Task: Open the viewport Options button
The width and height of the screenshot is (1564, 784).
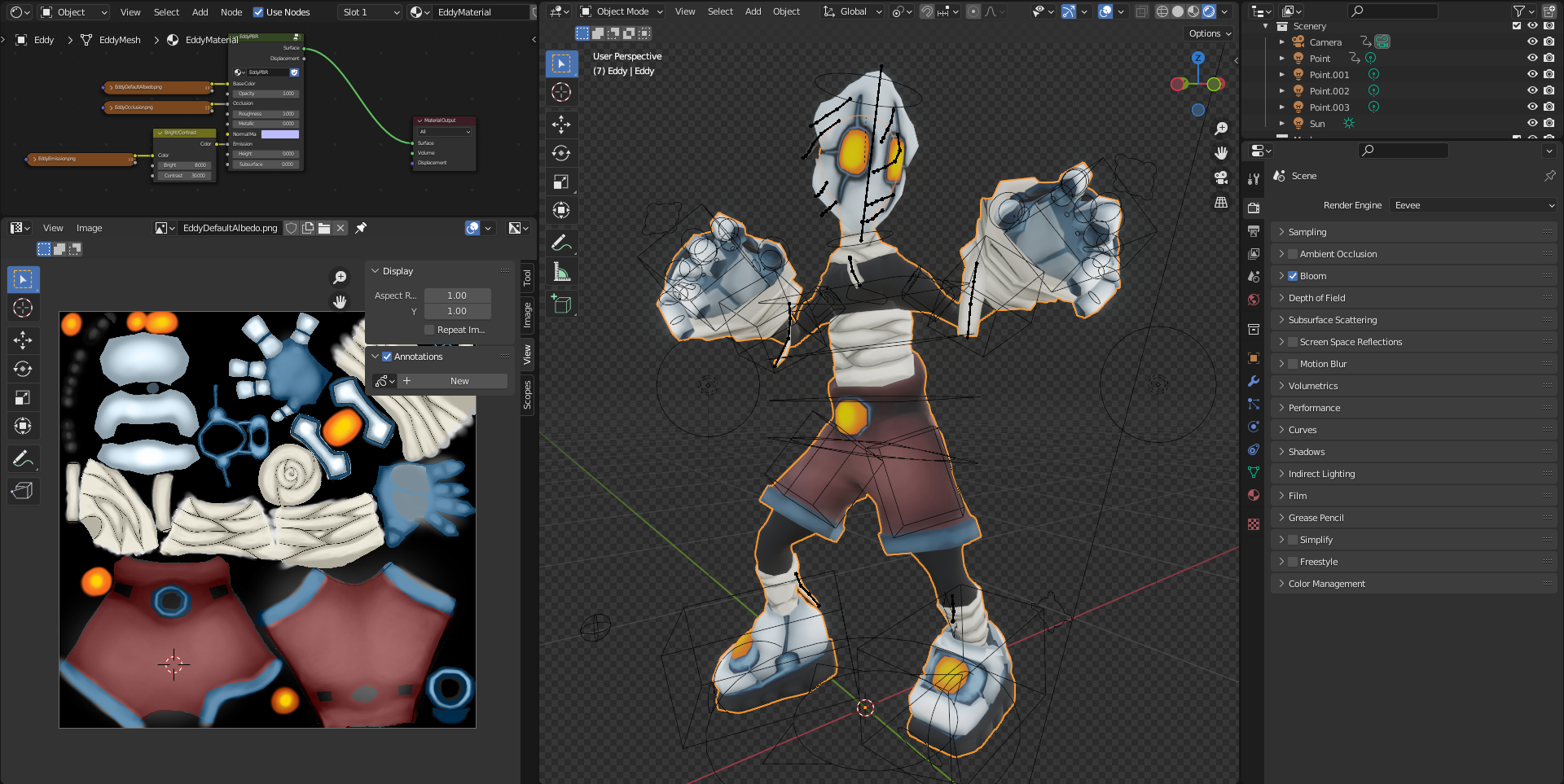Action: [x=1209, y=33]
